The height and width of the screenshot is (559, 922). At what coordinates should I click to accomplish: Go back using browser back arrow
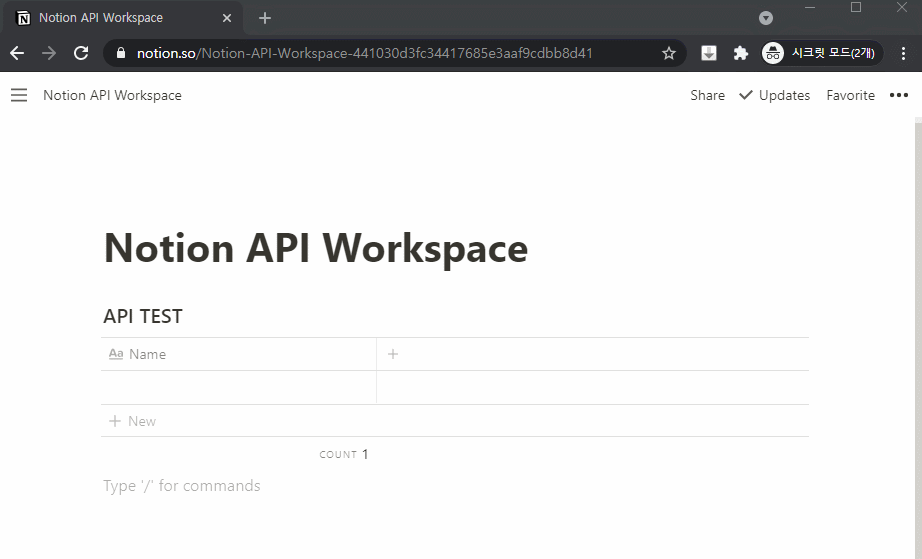pos(17,53)
